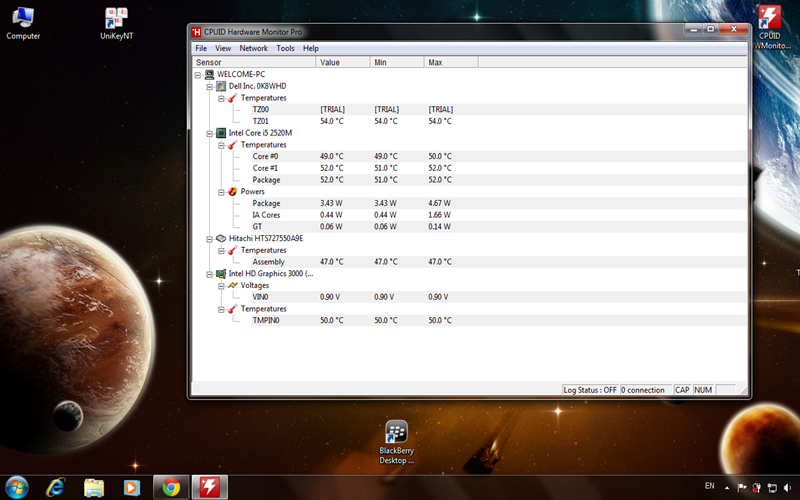Click the Intel HD Graphics card icon

(221, 274)
